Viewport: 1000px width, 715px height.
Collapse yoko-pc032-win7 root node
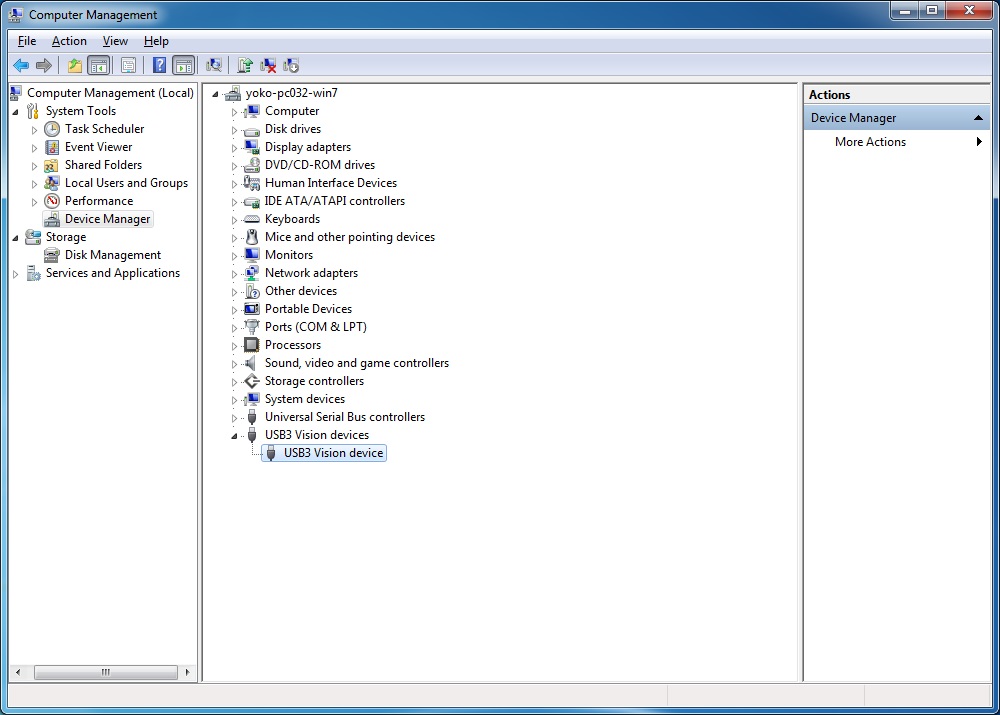[x=216, y=94]
